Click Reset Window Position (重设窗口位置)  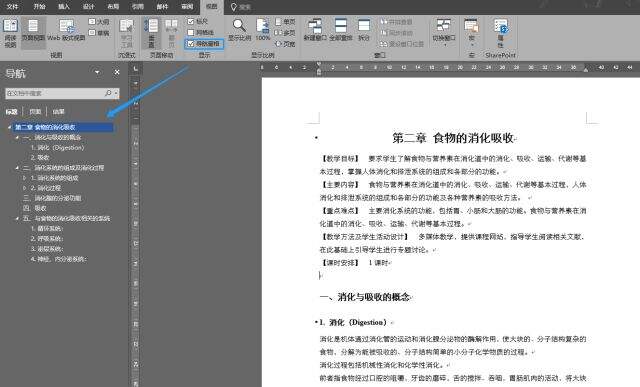(x=402, y=44)
